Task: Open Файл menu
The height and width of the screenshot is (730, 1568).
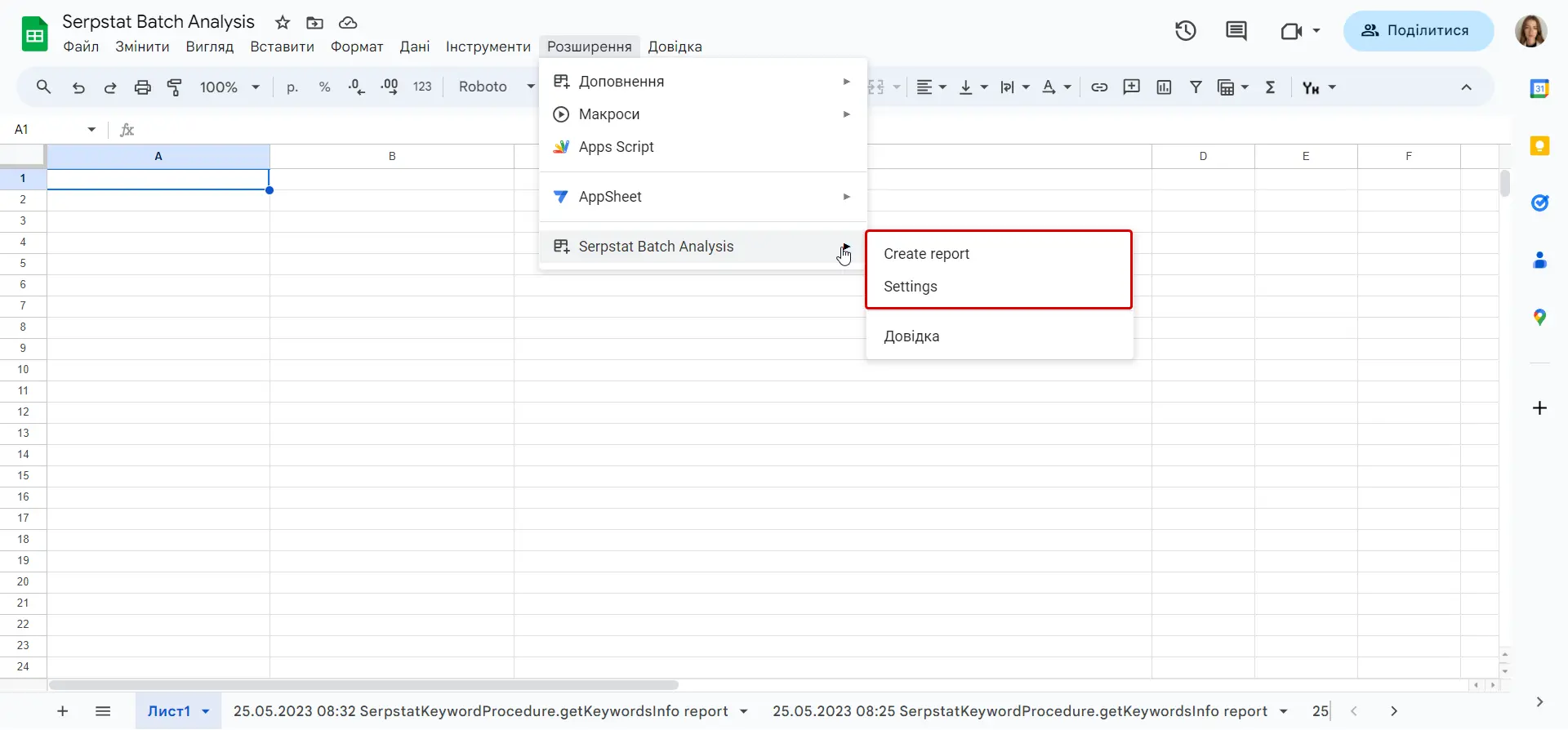Action: point(81,47)
